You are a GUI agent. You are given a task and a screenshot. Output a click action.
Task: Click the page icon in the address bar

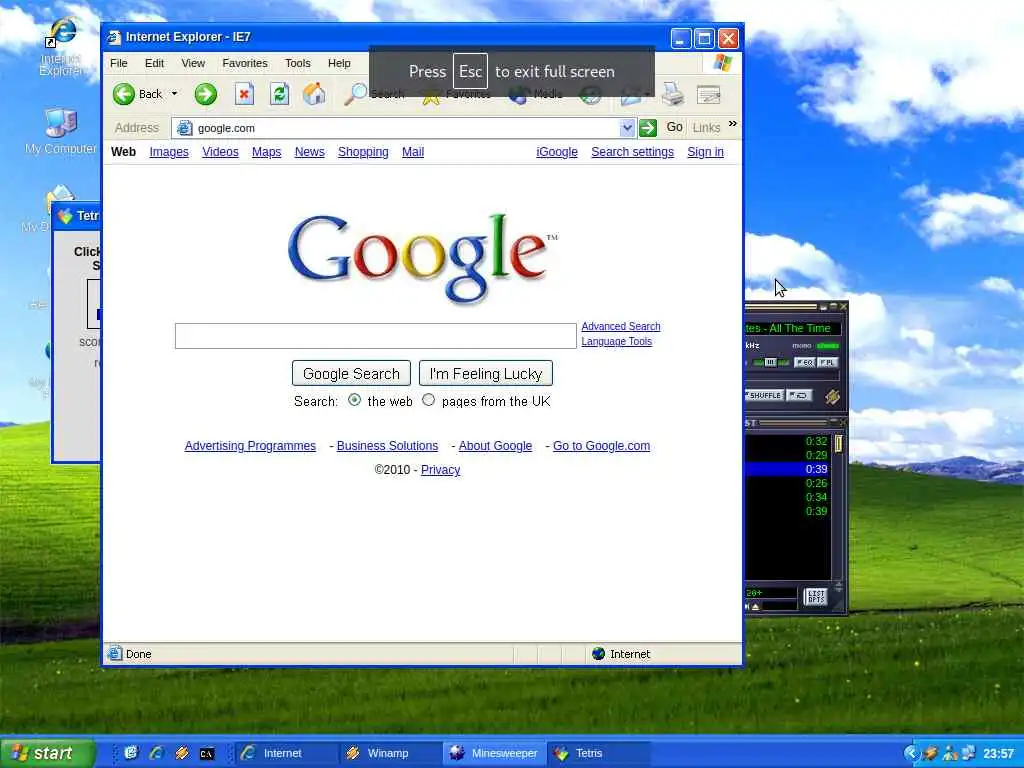point(185,128)
